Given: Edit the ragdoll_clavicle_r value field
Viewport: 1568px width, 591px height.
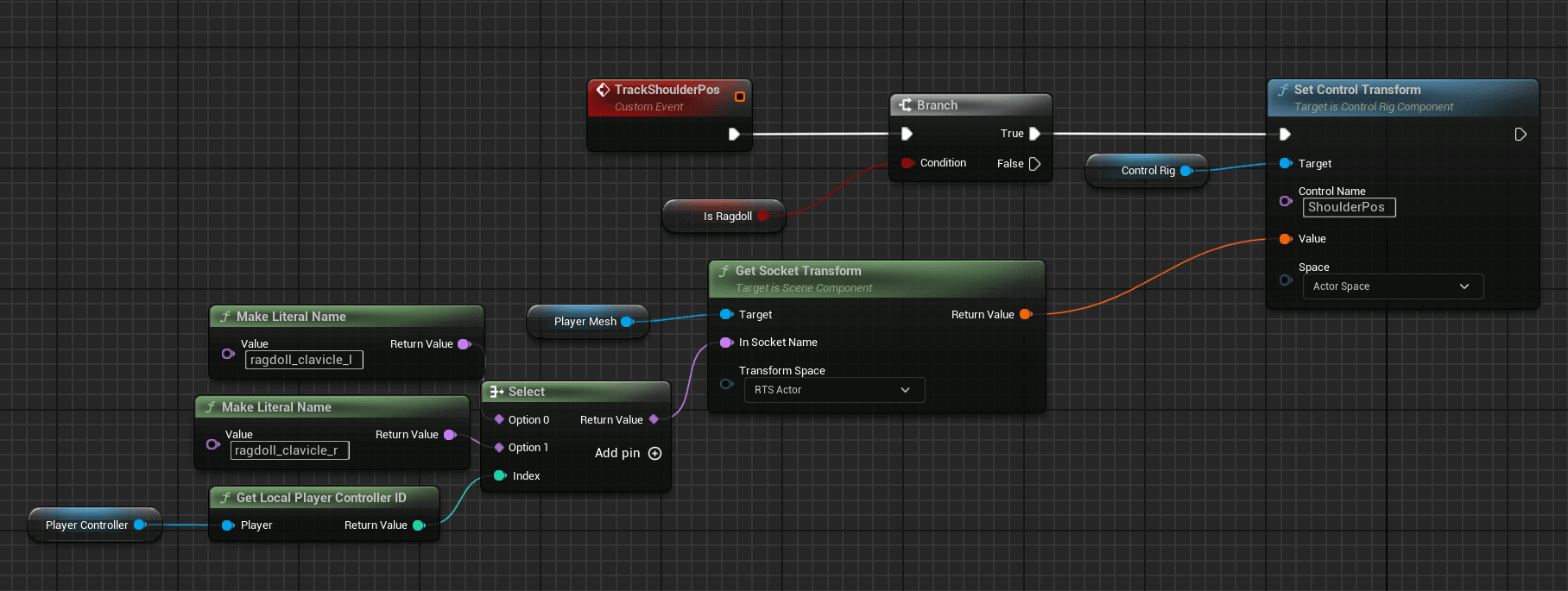Looking at the screenshot, I should (x=289, y=450).
